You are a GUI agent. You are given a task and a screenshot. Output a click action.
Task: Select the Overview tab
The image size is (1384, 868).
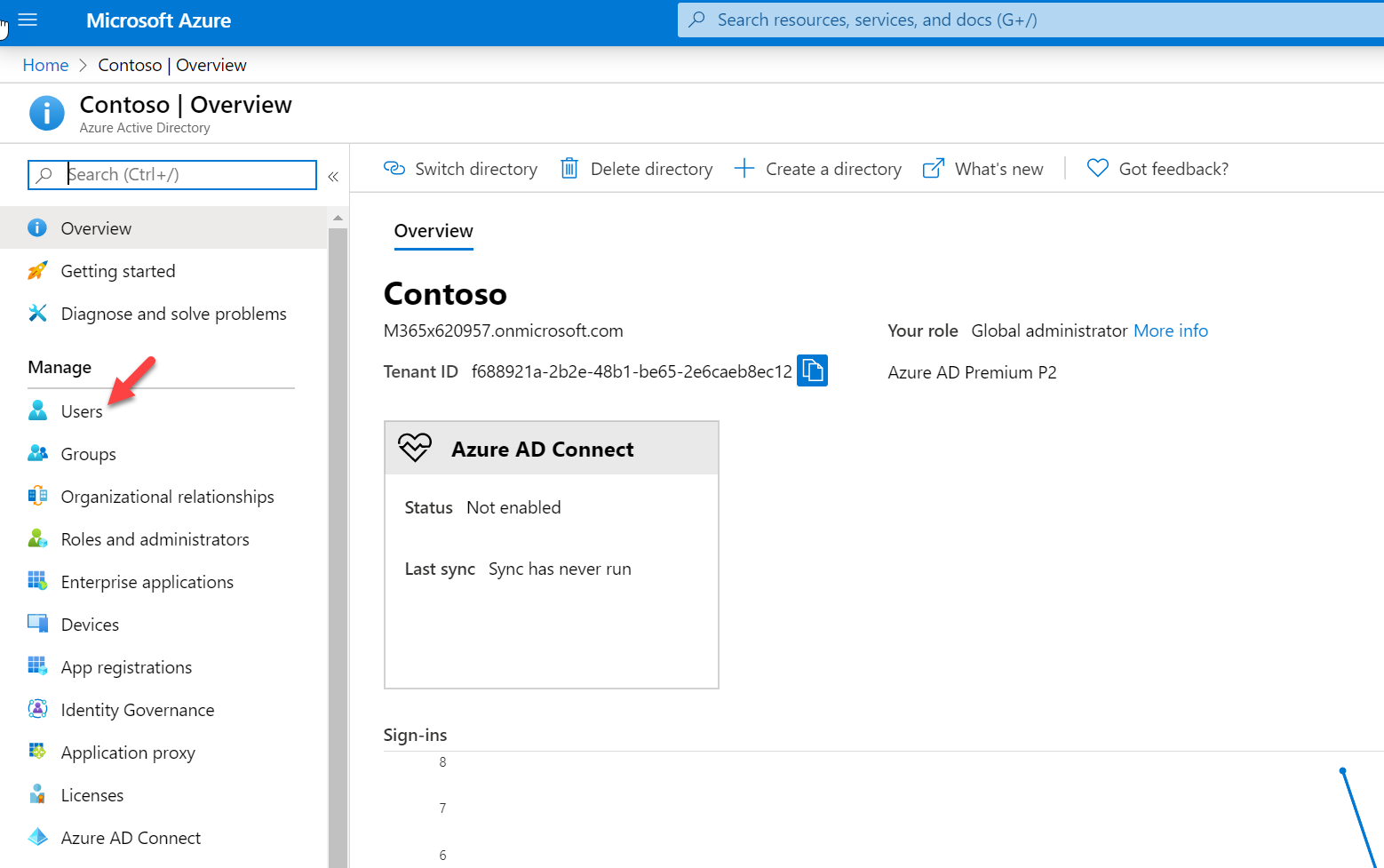click(433, 231)
